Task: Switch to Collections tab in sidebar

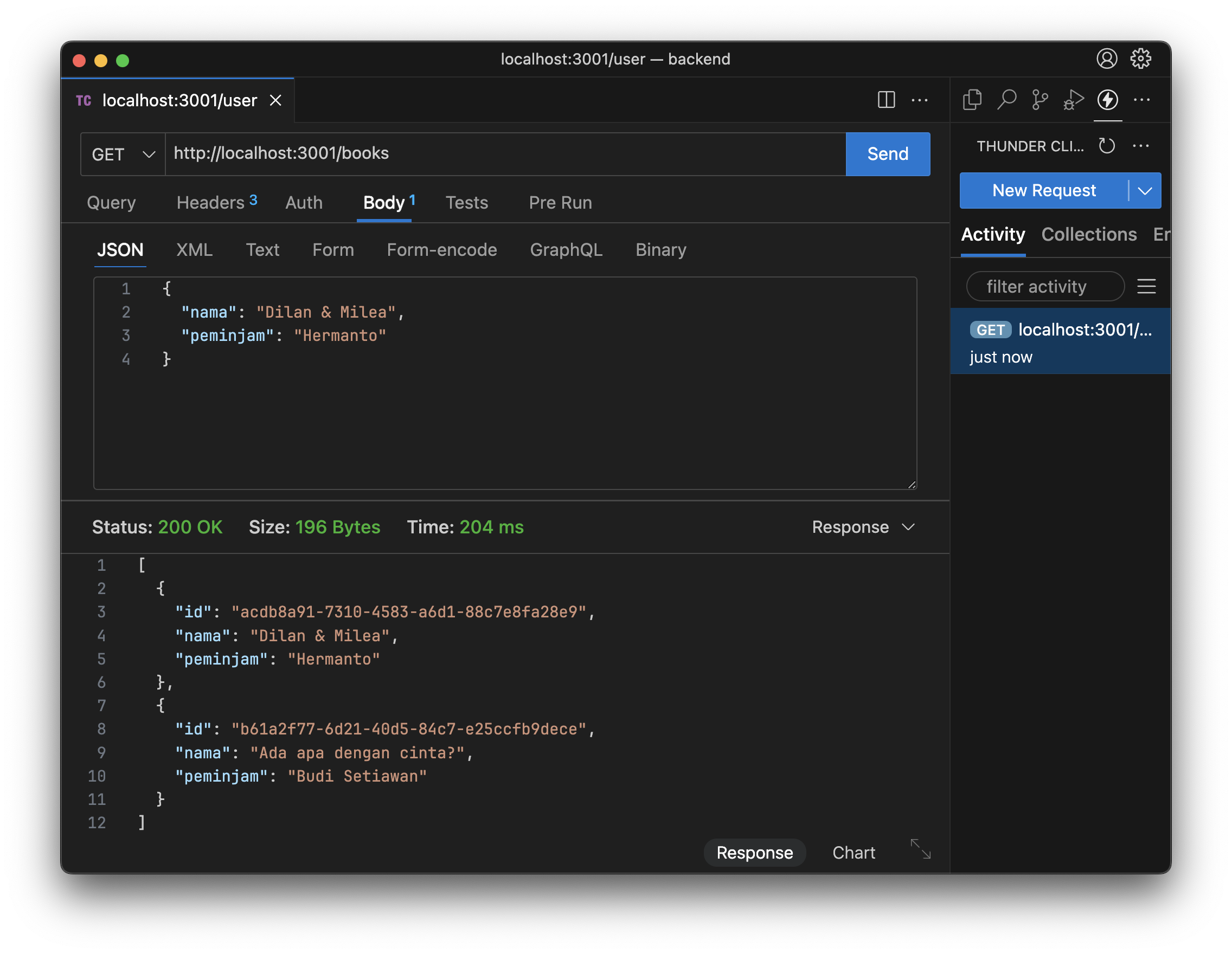Action: [x=1089, y=235]
